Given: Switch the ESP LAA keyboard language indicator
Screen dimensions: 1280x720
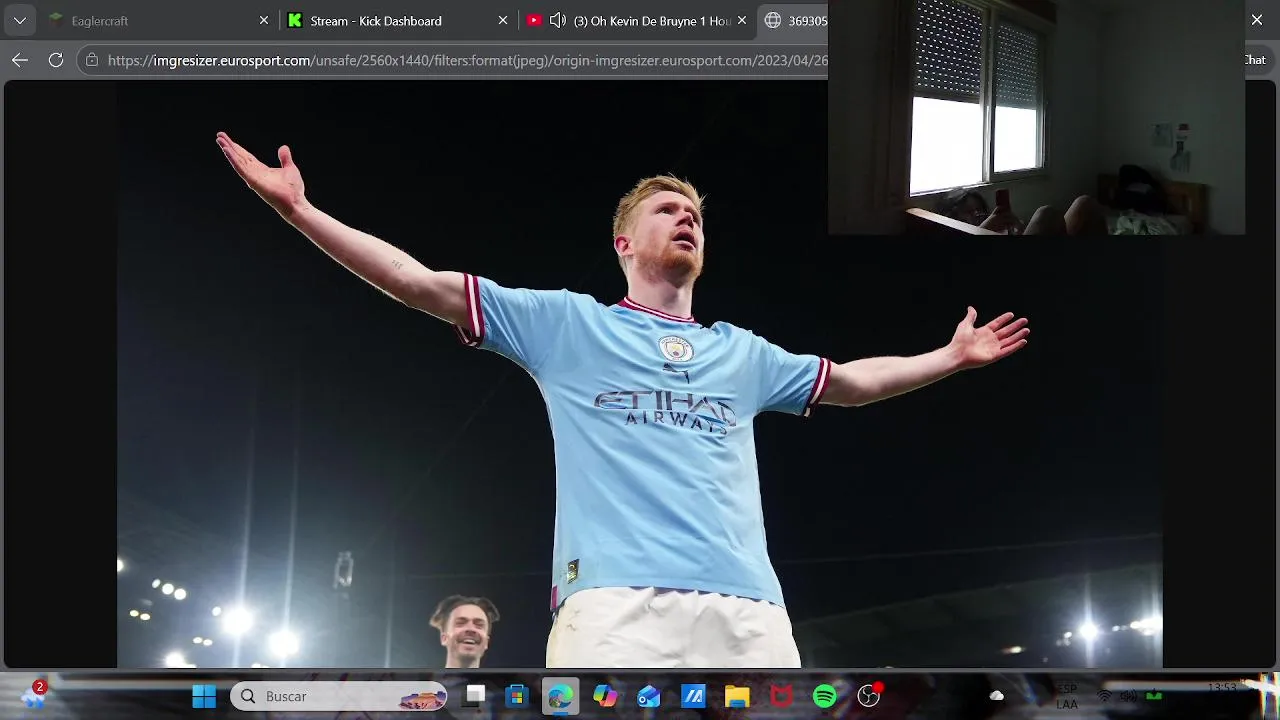Looking at the screenshot, I should click(x=1067, y=697).
